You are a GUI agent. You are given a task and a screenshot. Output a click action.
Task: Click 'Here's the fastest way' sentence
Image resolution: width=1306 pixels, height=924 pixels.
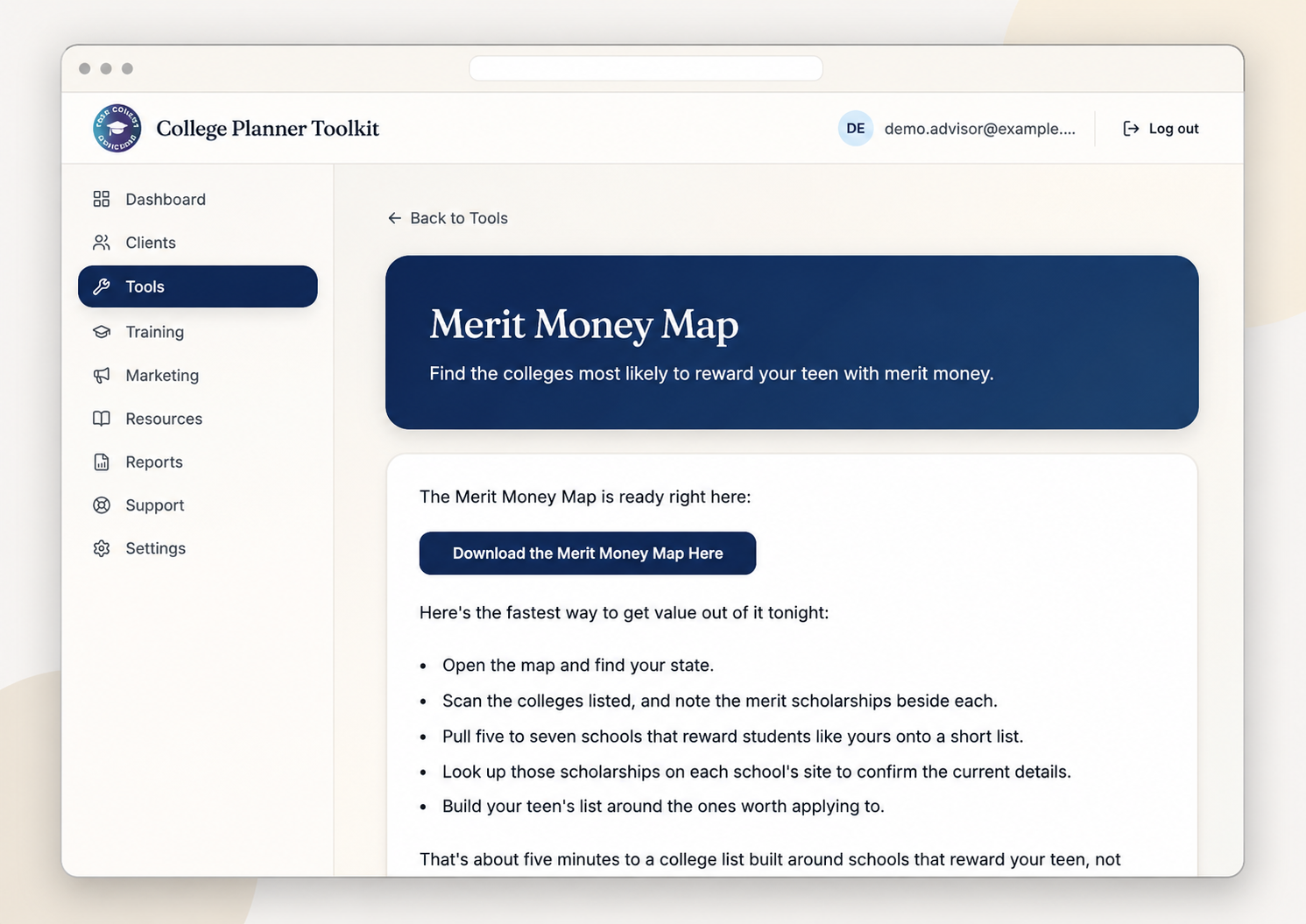click(624, 613)
